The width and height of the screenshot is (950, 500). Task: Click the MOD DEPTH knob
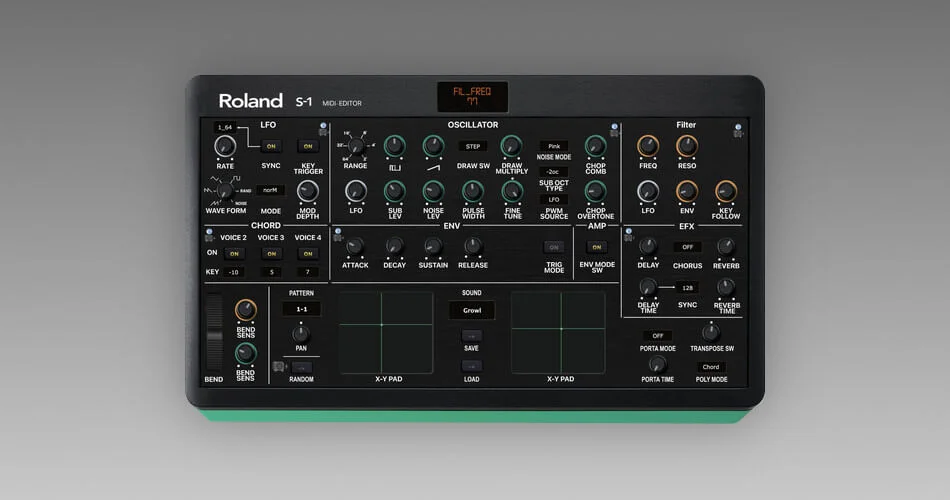[307, 191]
